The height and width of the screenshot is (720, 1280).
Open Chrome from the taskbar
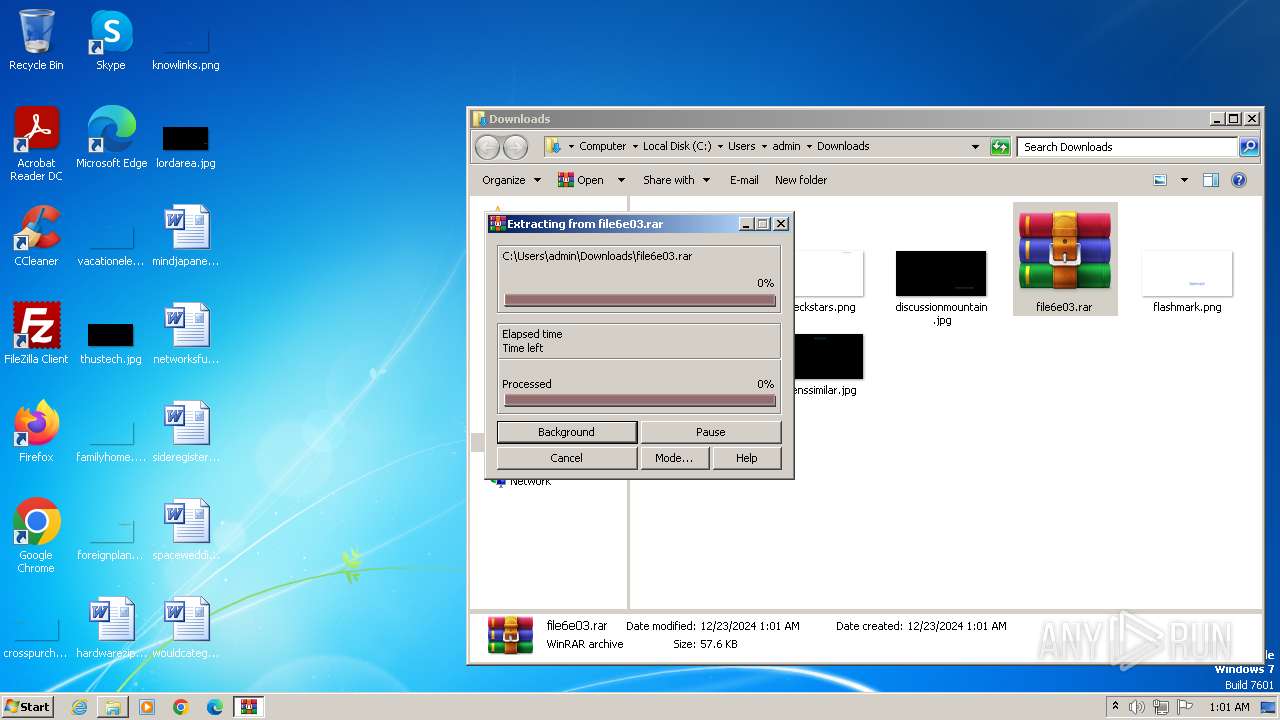click(181, 707)
